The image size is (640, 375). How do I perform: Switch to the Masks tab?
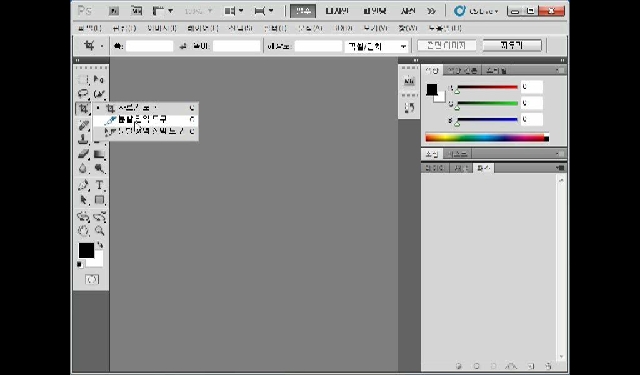pyautogui.click(x=457, y=154)
